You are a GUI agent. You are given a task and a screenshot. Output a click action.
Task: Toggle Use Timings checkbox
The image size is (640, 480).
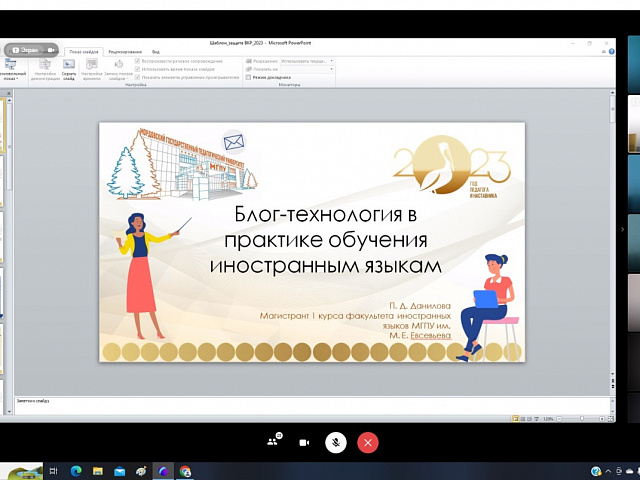pyautogui.click(x=138, y=69)
